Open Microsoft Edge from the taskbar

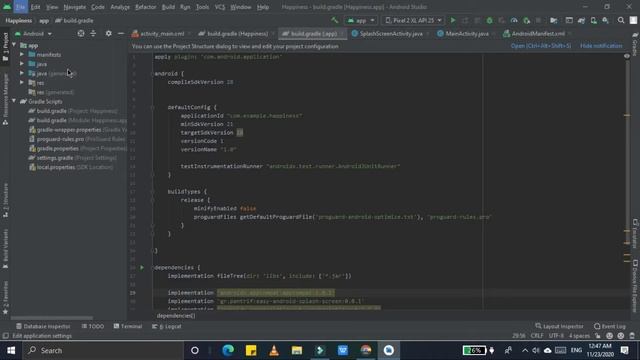(228, 350)
